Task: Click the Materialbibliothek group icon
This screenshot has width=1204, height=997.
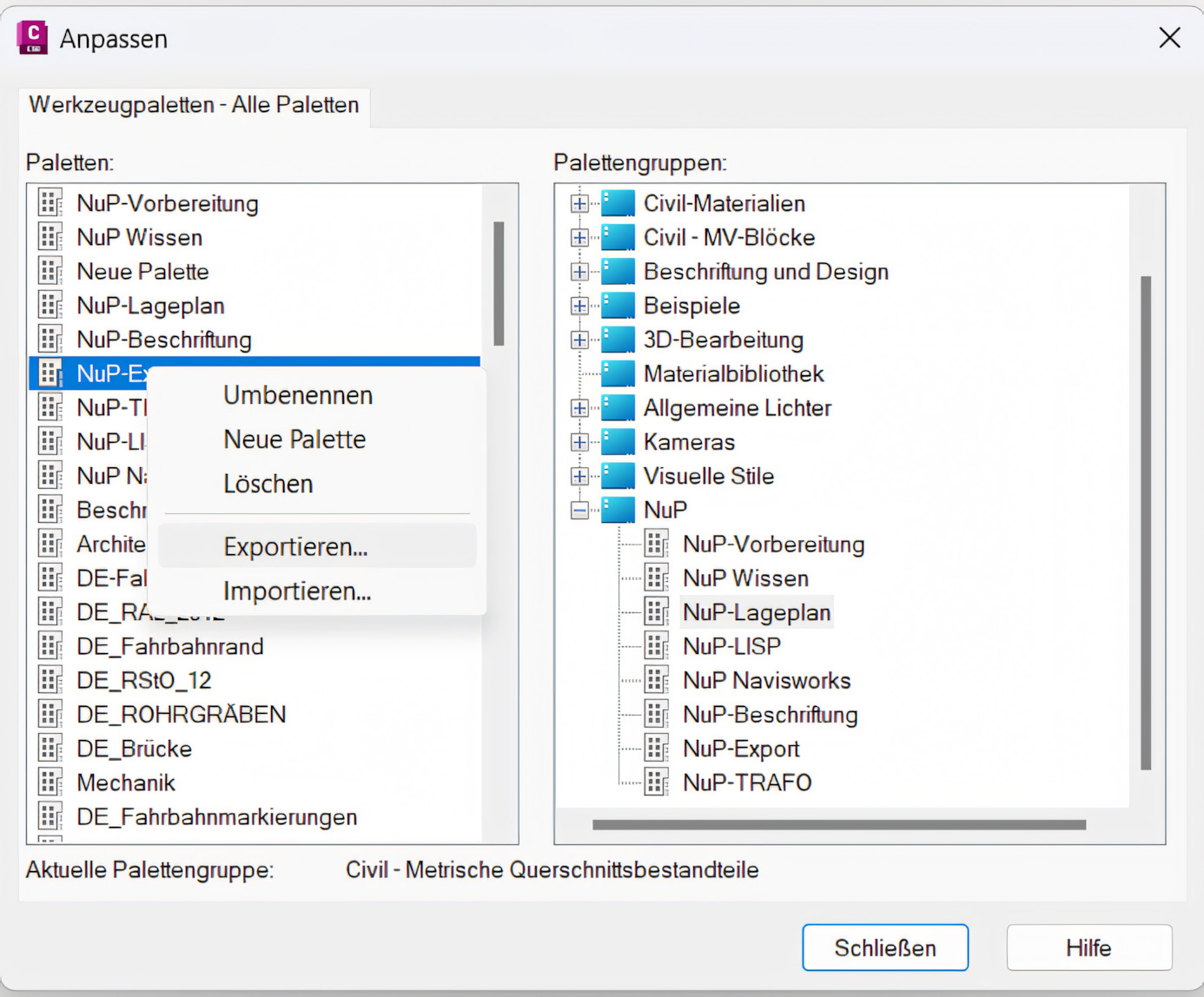Action: [617, 373]
